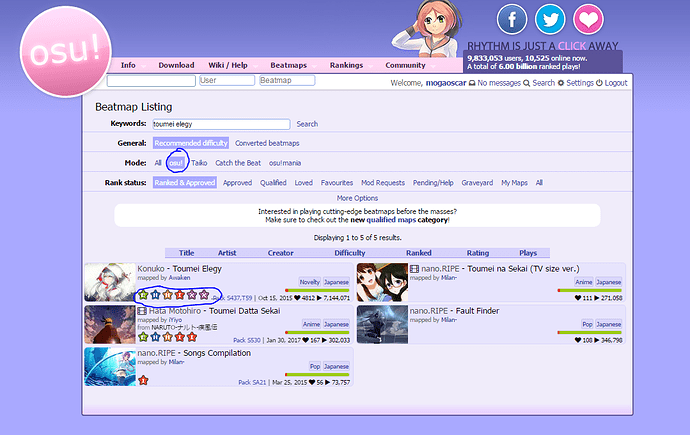Open the Beatmaps menu
This screenshot has width=690, height=435.
tap(289, 65)
